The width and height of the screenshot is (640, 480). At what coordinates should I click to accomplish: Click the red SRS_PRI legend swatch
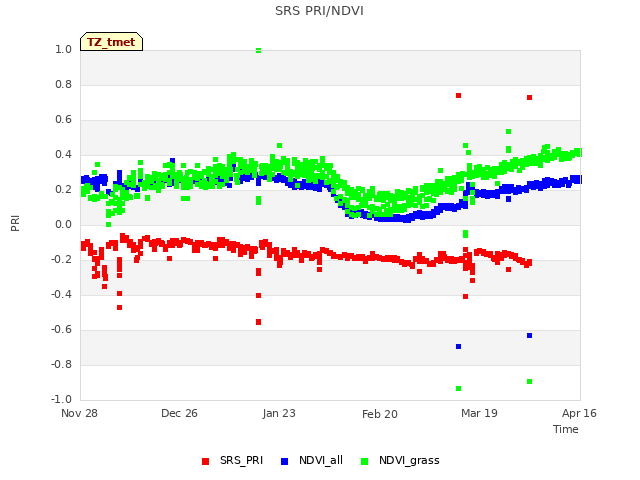(x=205, y=461)
